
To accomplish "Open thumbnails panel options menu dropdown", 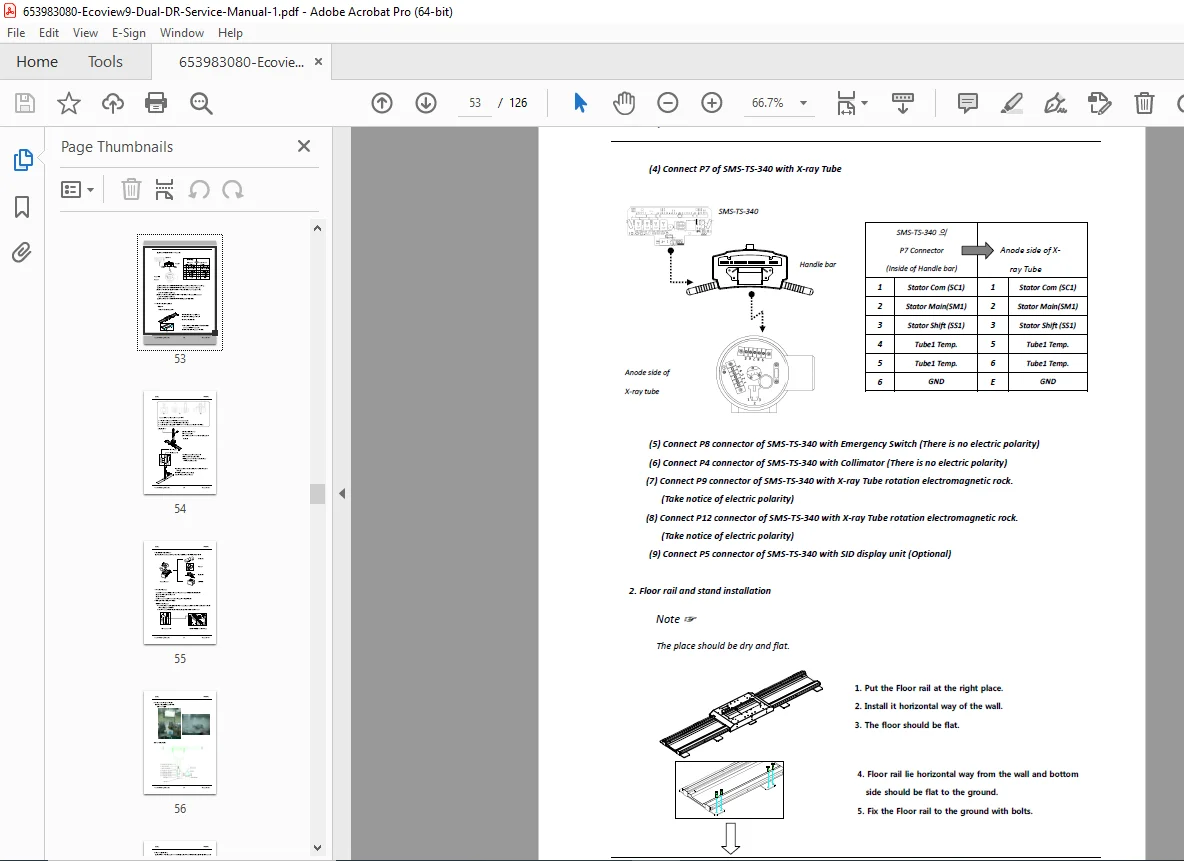I will tap(77, 190).
